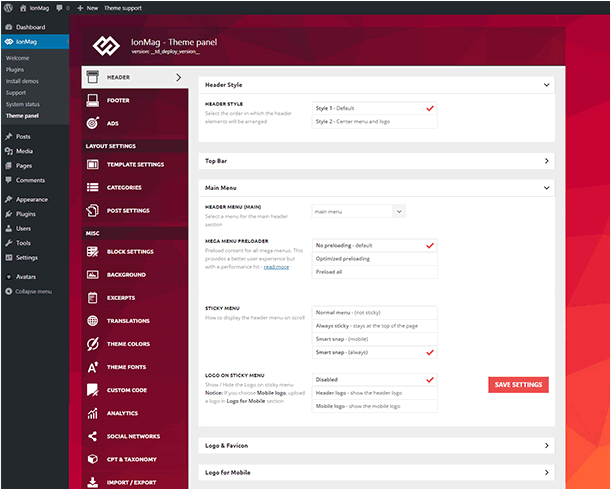Choose Mobile logo for sticky menu
This screenshot has height=489, width=611.
point(374,406)
